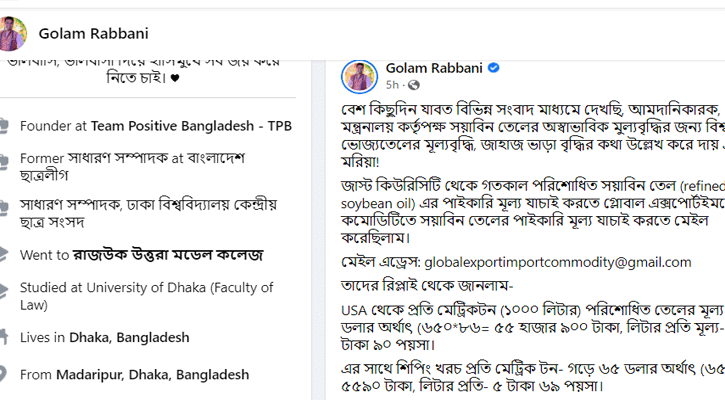Click the school icon beside Went to রাজউক উত্তরা
The height and width of the screenshot is (400, 725).
point(5,255)
